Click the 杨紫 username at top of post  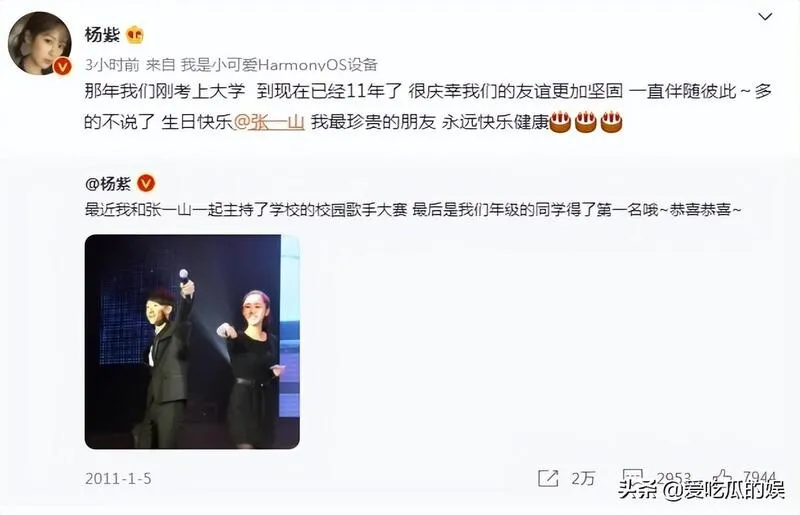pyautogui.click(x=102, y=35)
